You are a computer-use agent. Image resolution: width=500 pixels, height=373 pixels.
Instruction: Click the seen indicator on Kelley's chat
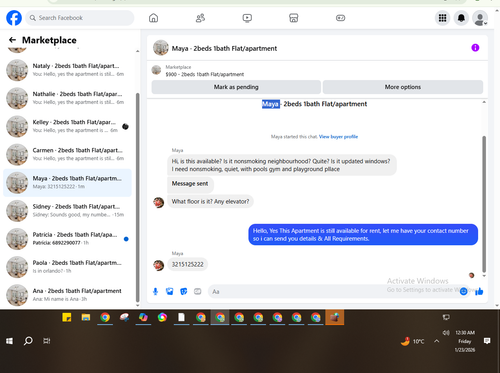point(125,127)
